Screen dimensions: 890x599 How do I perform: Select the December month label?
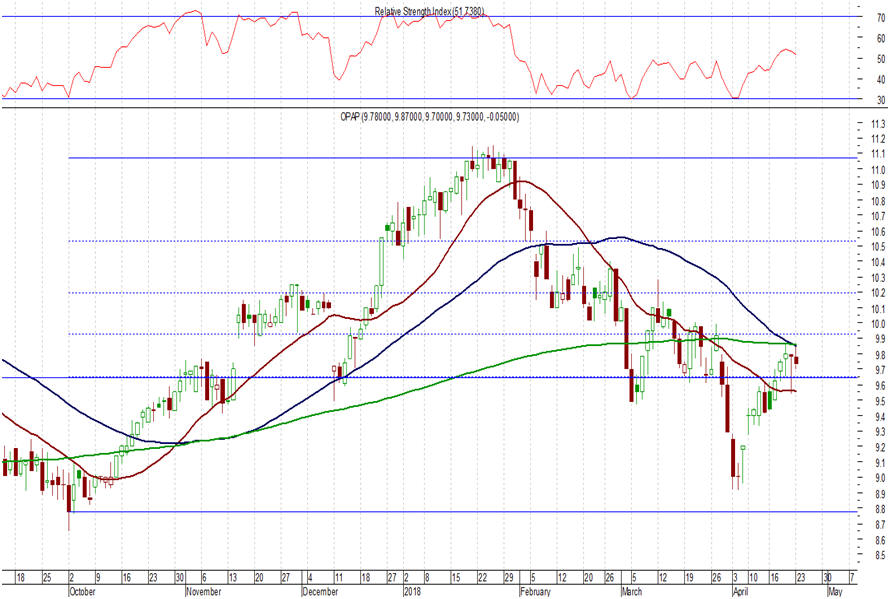pyautogui.click(x=320, y=592)
